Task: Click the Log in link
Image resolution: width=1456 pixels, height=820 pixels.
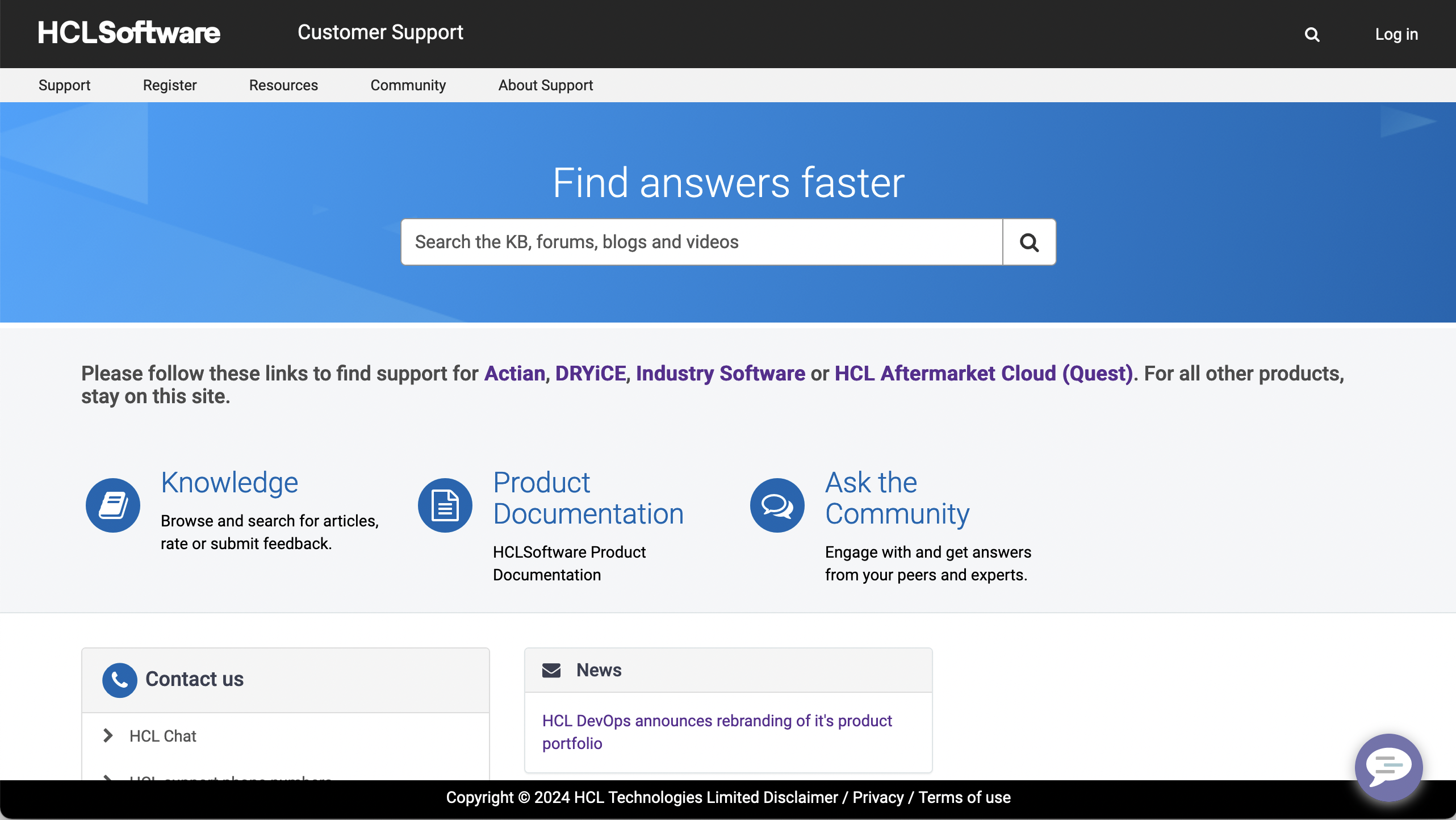Action: point(1396,34)
